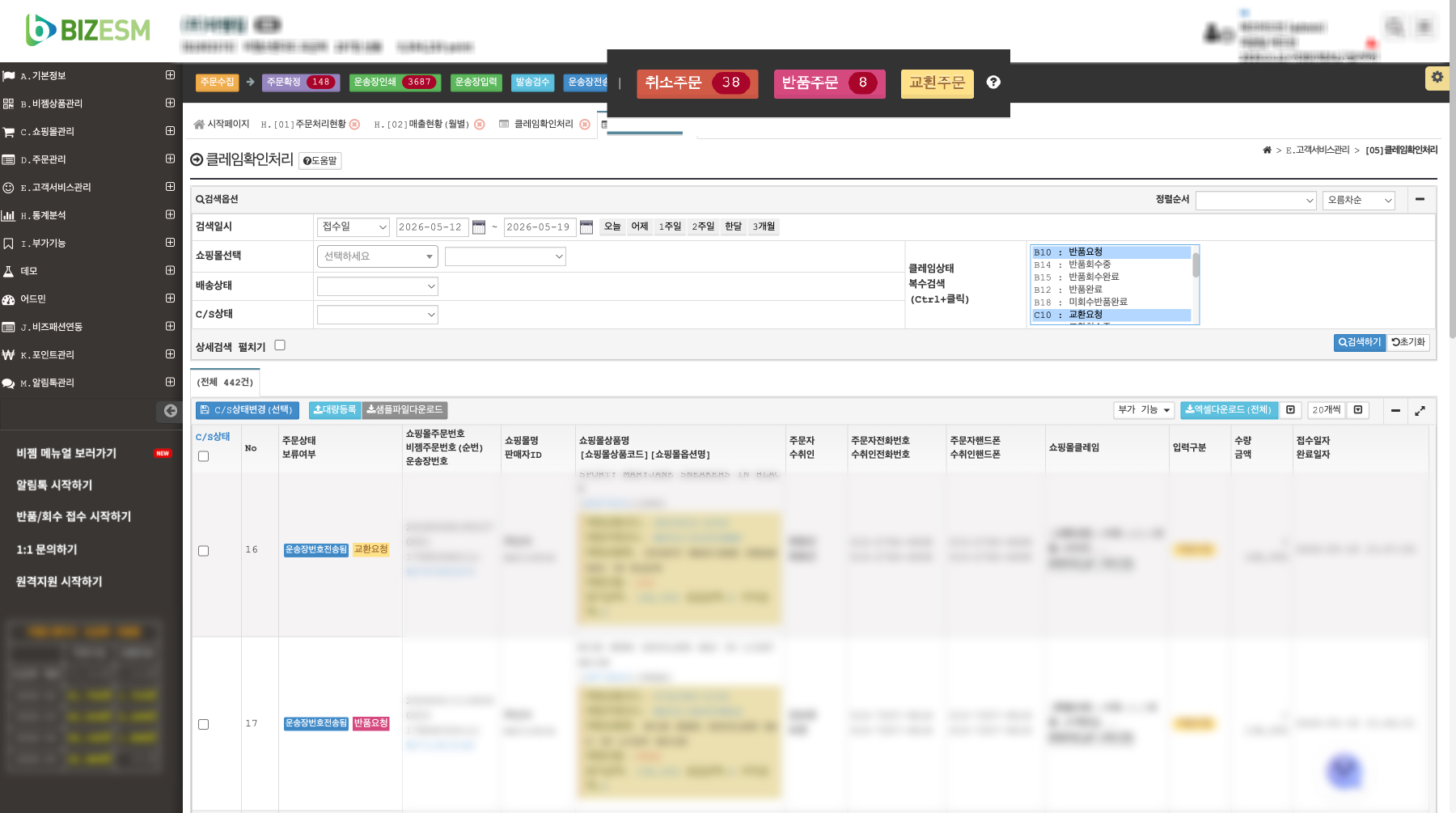
Task: Expand the results grid to fullscreen
Action: [x=1420, y=411]
